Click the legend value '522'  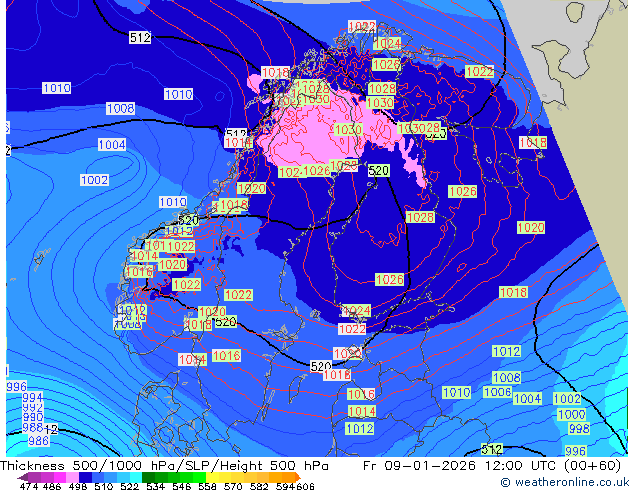pos(129,486)
